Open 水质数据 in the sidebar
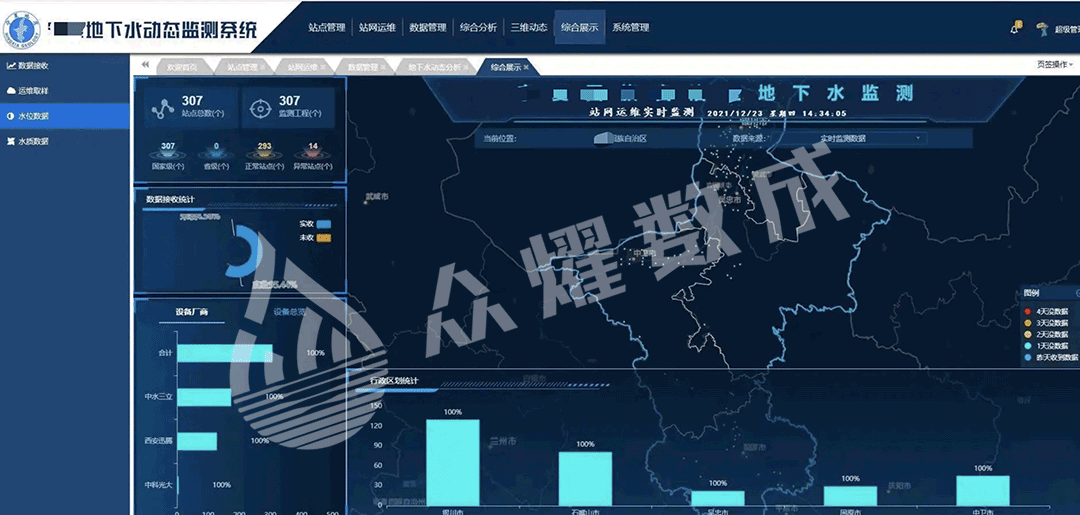 coord(65,141)
